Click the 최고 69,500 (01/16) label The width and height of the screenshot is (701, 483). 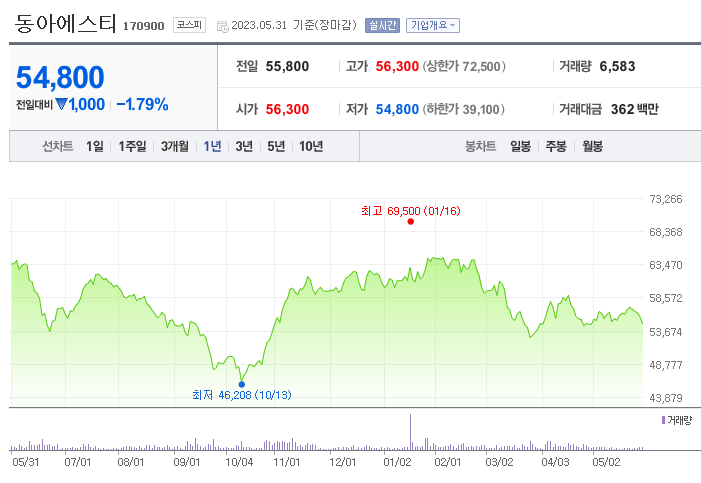411,211
